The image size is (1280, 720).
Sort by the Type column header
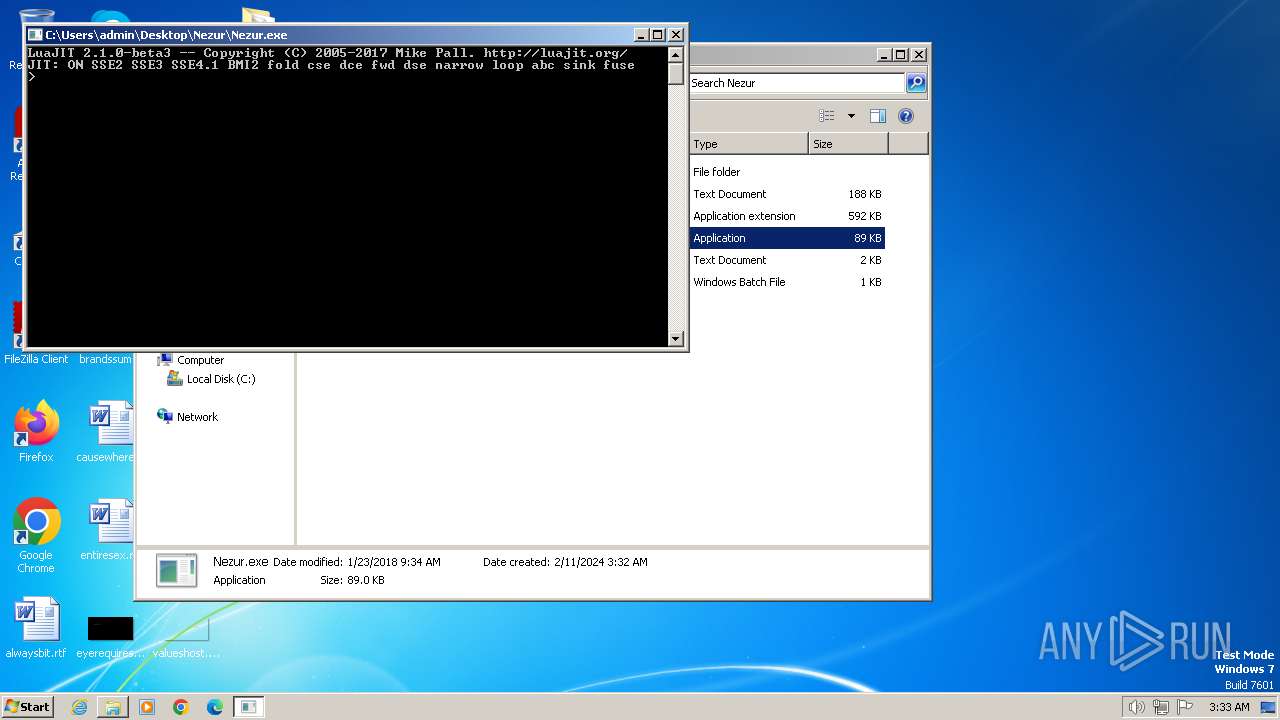pos(748,144)
